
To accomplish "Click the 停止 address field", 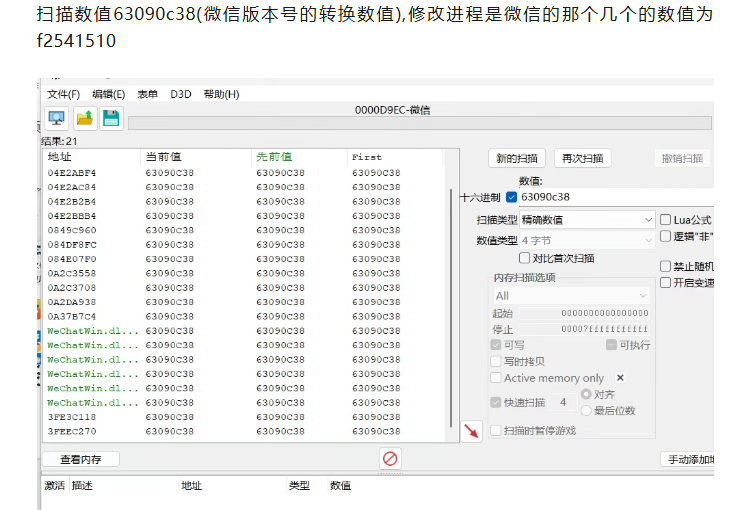I will (584, 329).
